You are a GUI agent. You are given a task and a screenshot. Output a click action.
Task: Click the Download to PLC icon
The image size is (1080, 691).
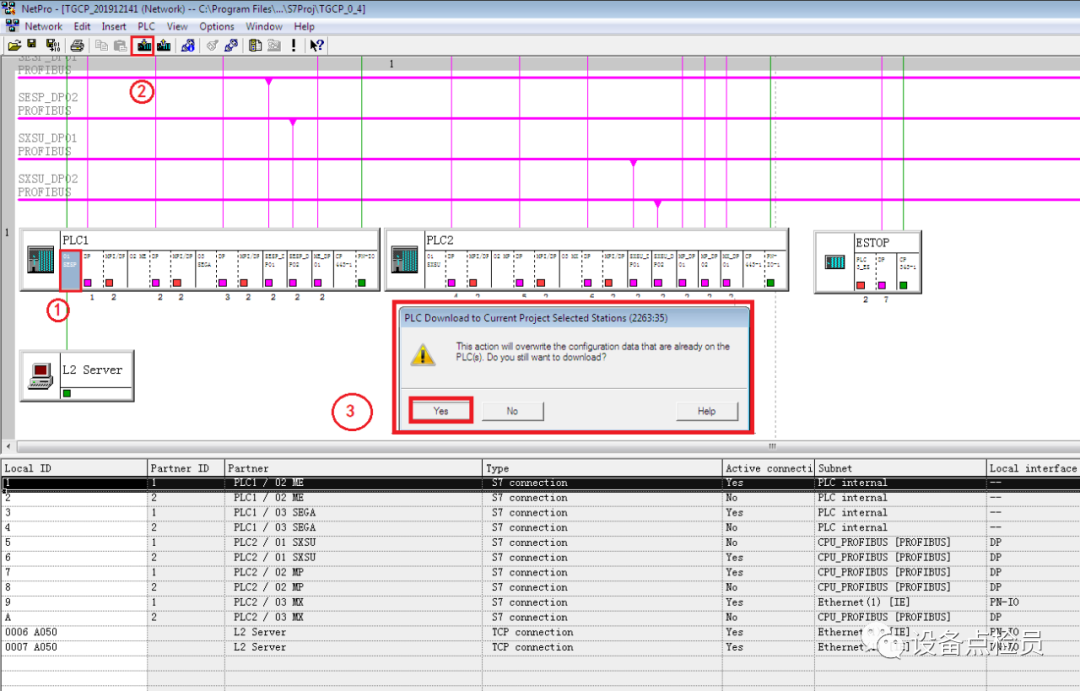(143, 45)
